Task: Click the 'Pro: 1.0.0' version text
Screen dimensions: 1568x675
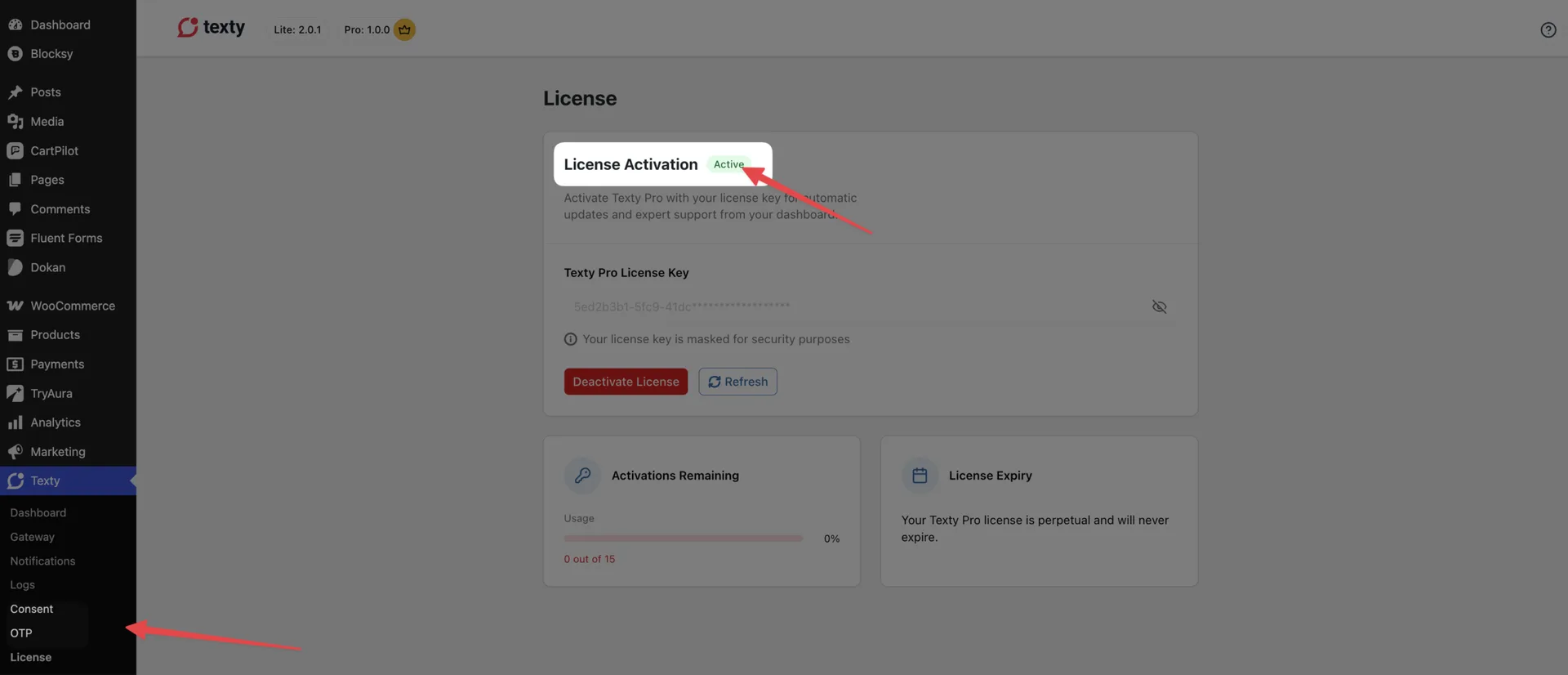Action: [x=367, y=29]
